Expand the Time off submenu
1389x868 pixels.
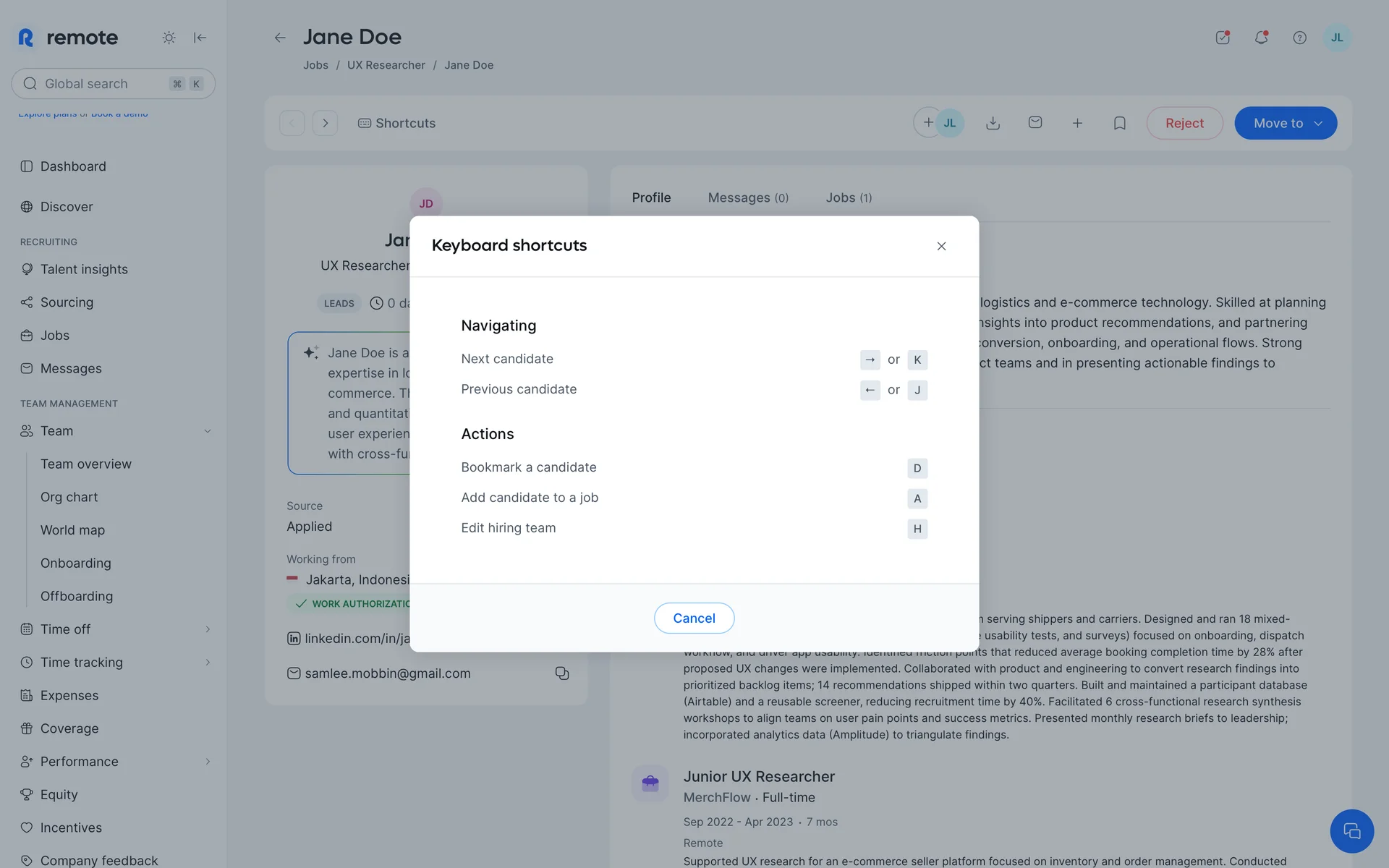pos(207,629)
